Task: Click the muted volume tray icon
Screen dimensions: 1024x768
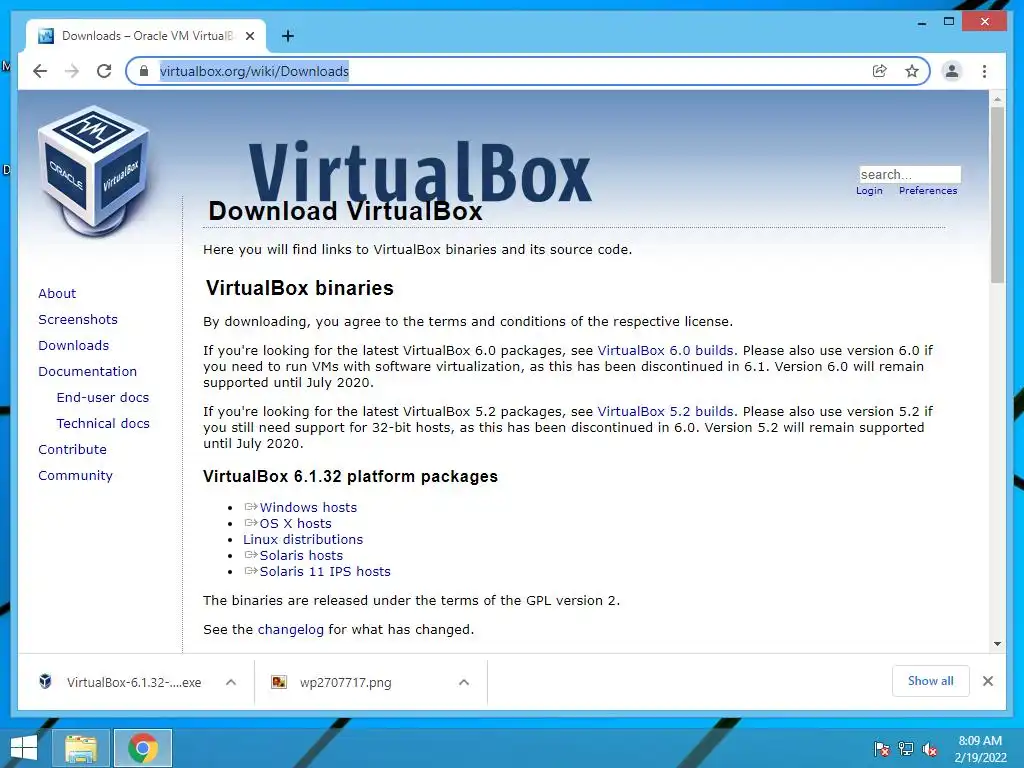Action: pyautogui.click(x=930, y=749)
